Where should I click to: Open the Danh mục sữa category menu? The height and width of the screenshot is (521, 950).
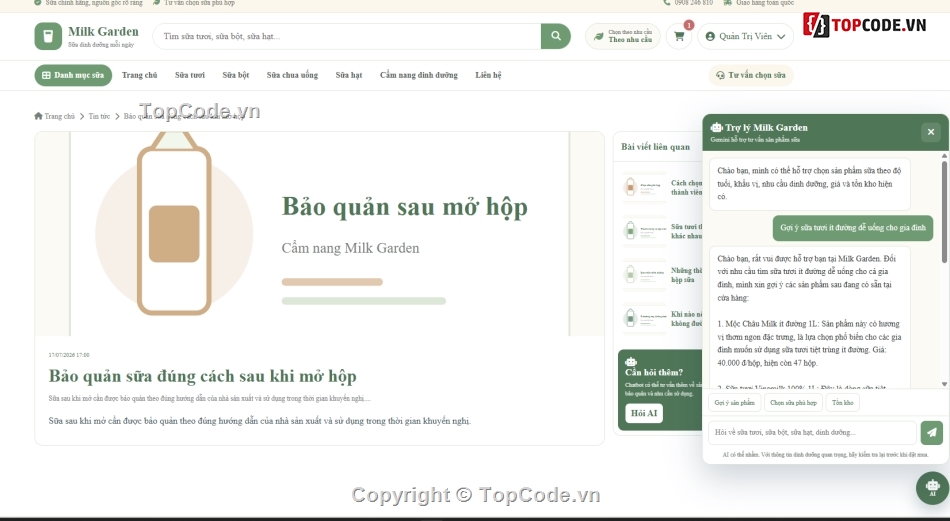click(x=73, y=75)
